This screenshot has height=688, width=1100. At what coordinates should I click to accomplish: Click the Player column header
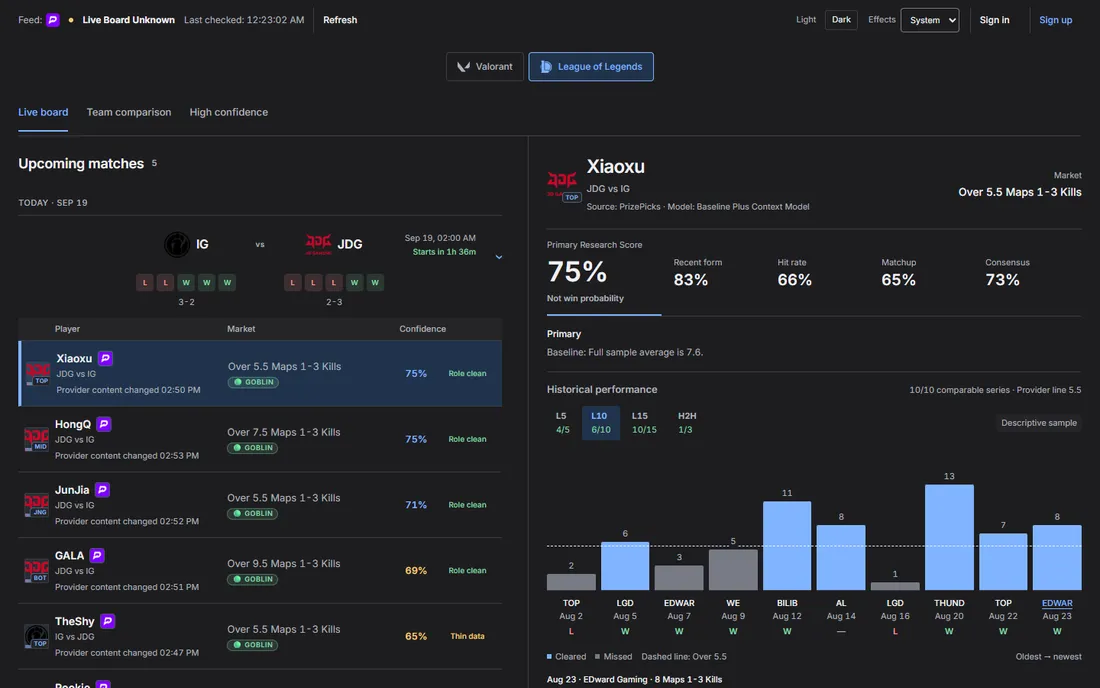(67, 329)
